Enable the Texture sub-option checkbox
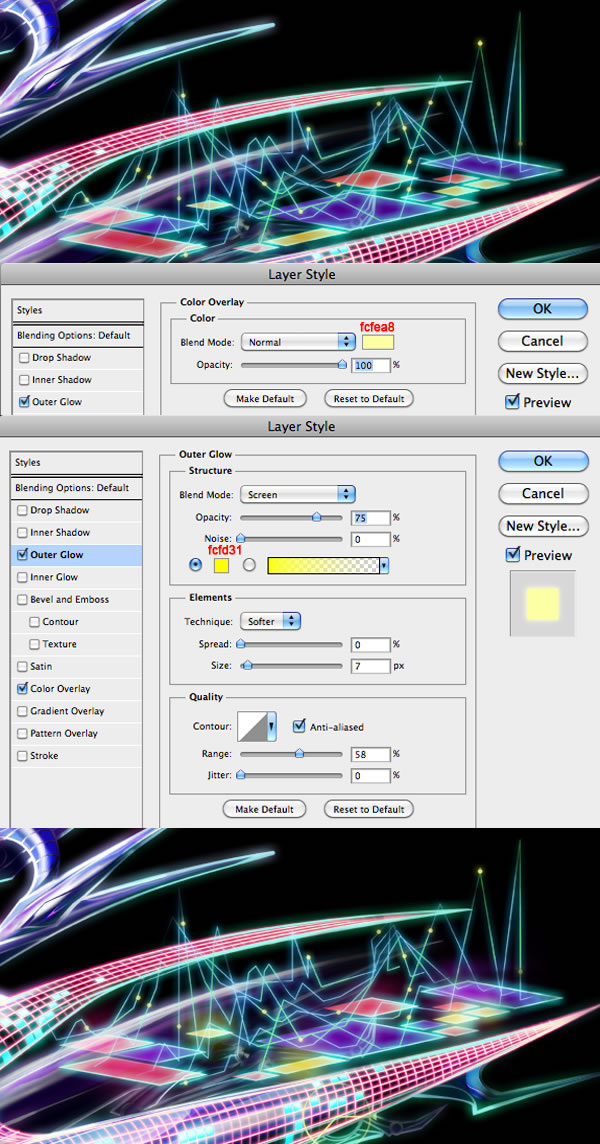Viewport: 600px width, 1144px height. click(34, 644)
